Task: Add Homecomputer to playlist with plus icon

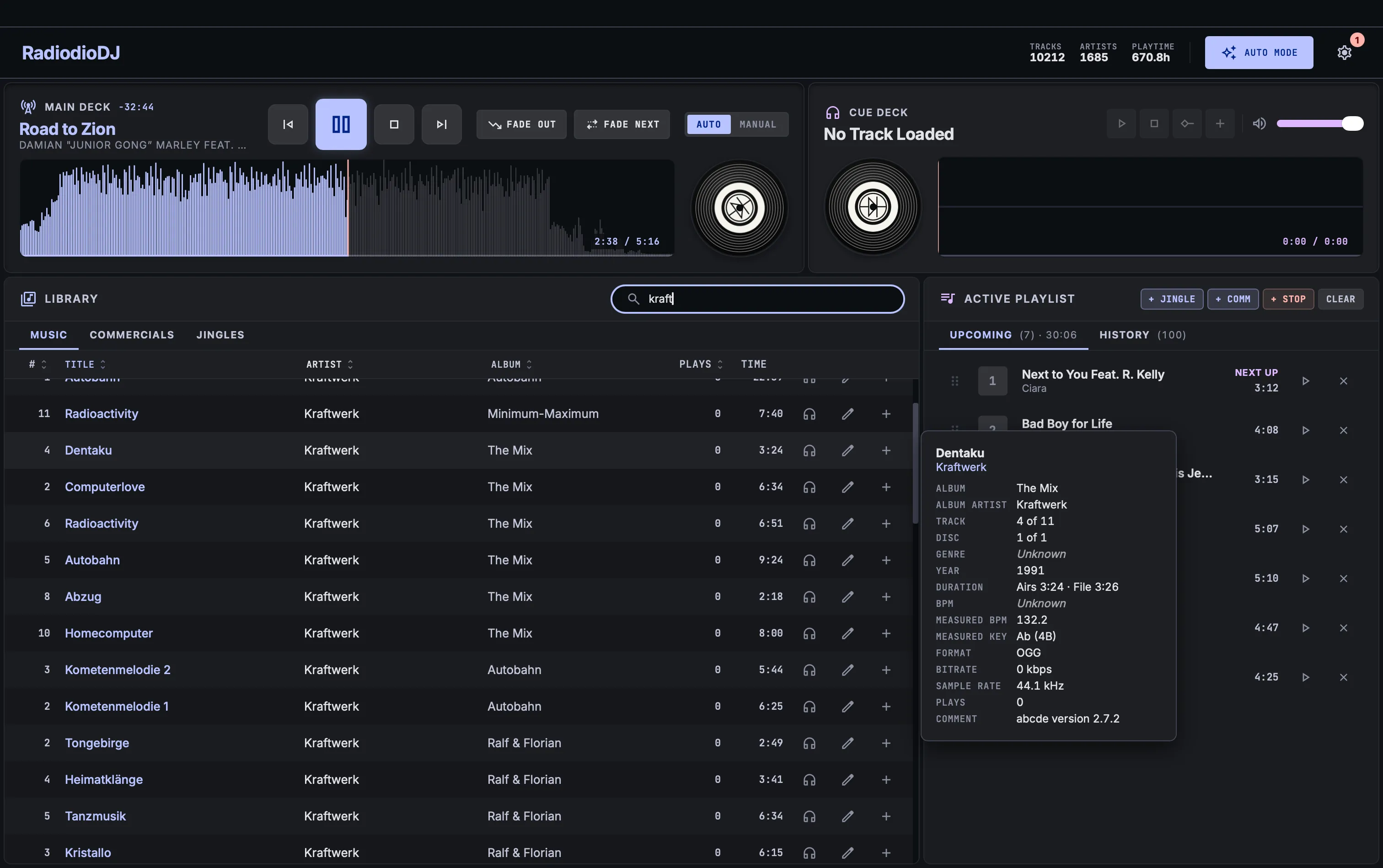Action: coord(886,633)
